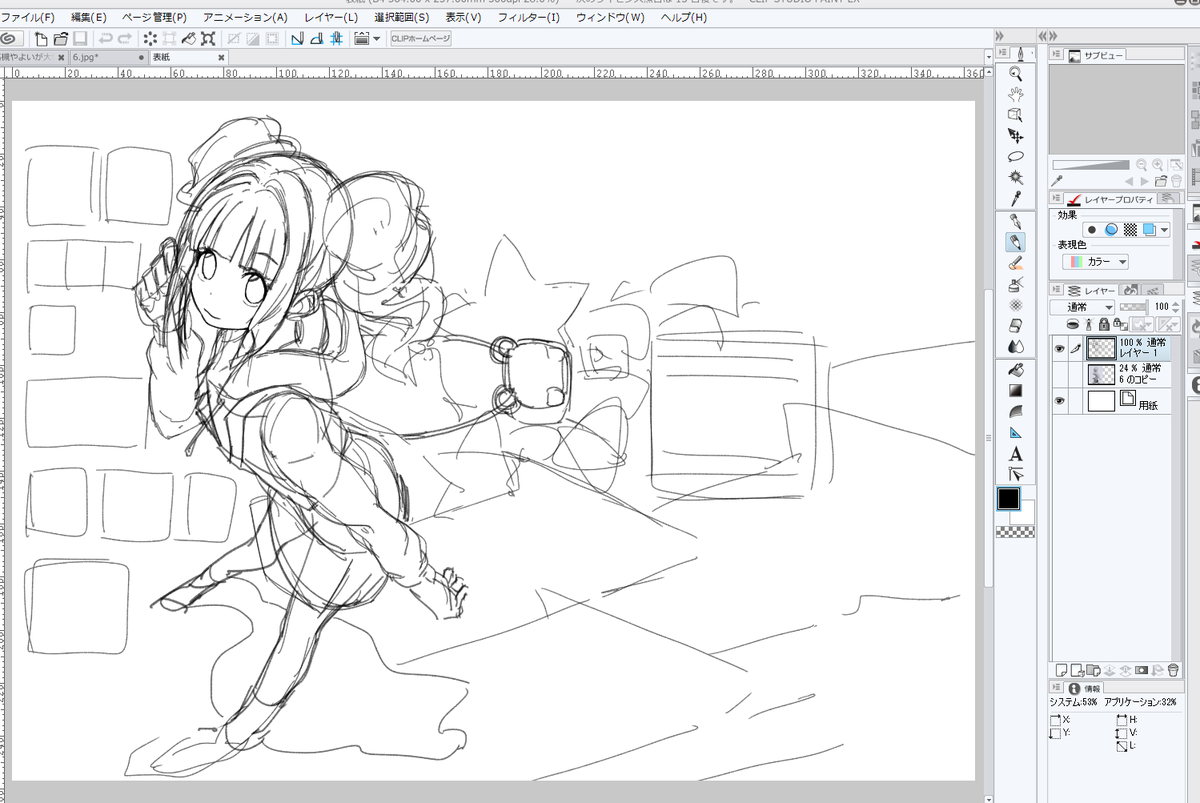The height and width of the screenshot is (803, 1200).
Task: Enable Border effect circle icon
Action: pos(1092,230)
